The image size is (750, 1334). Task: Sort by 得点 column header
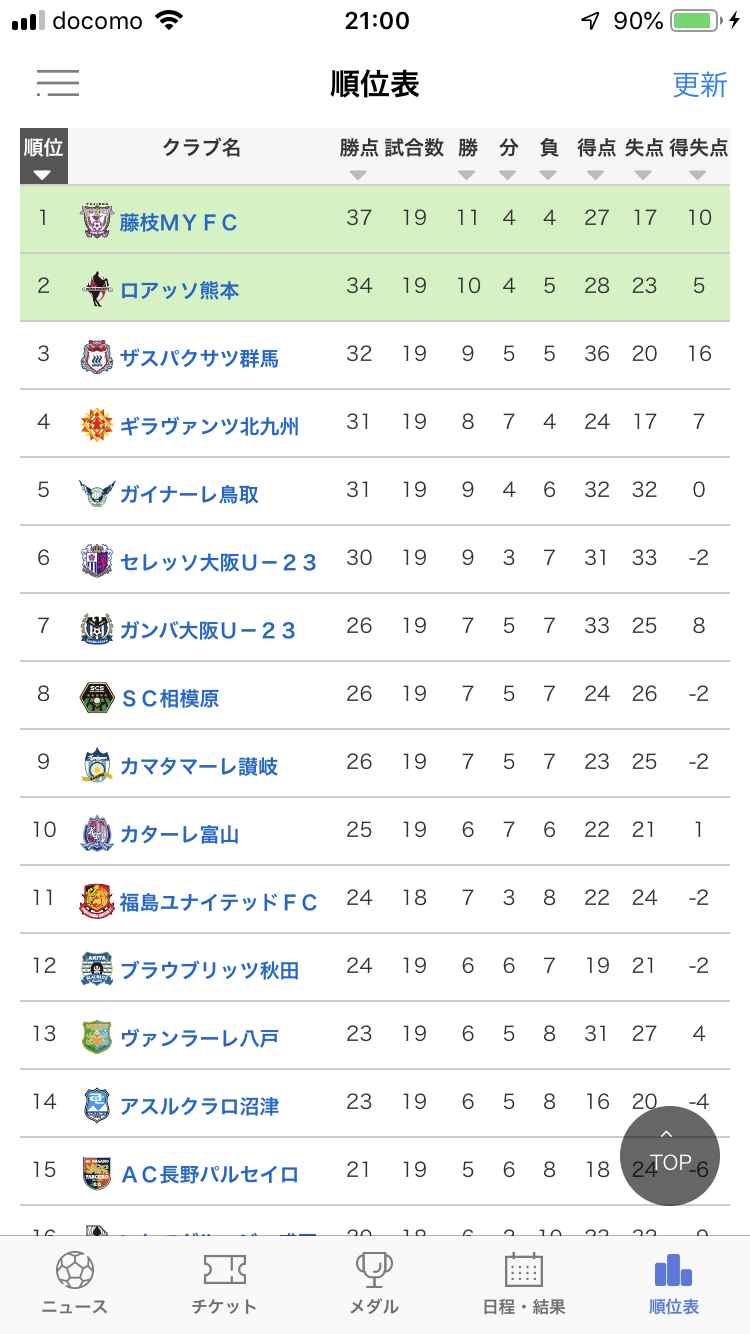[x=596, y=149]
